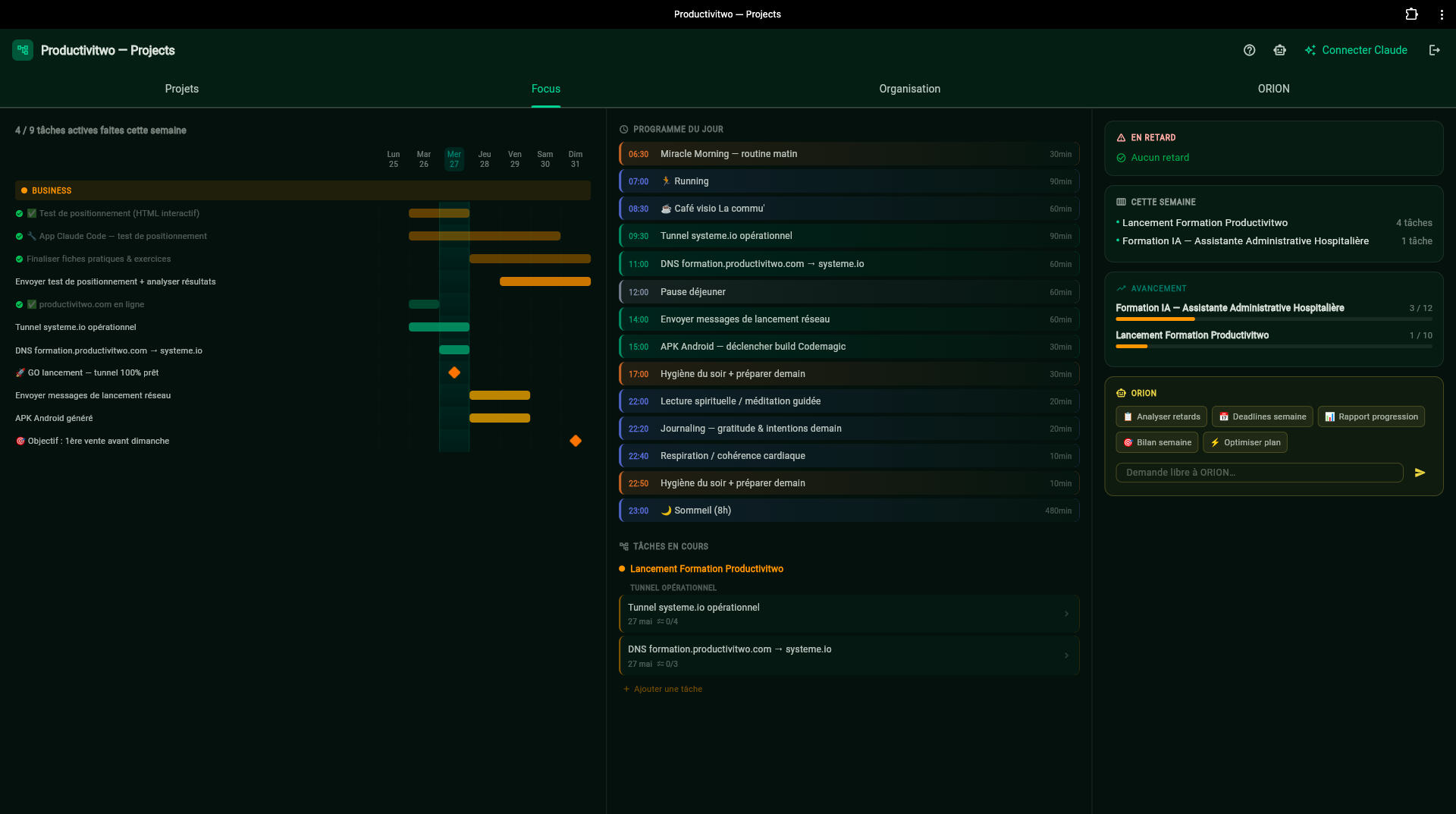The width and height of the screenshot is (1456, 814).
Task: Click Bilan semaine quick action
Action: 1156,442
